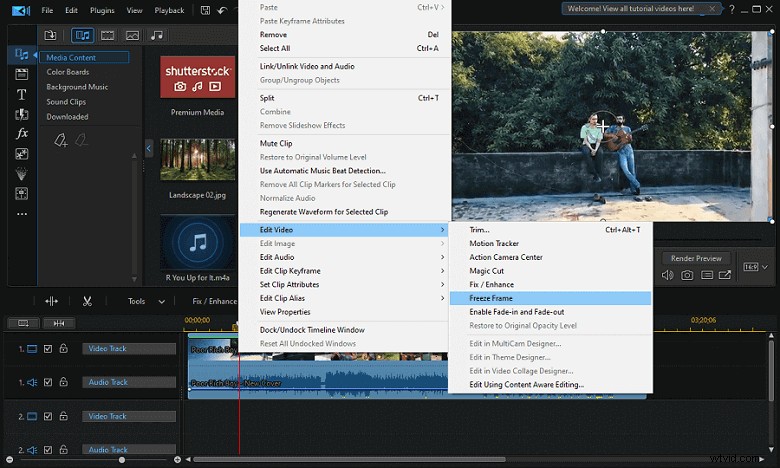
Task: Open the Title Room (T) icon
Action: (x=21, y=94)
